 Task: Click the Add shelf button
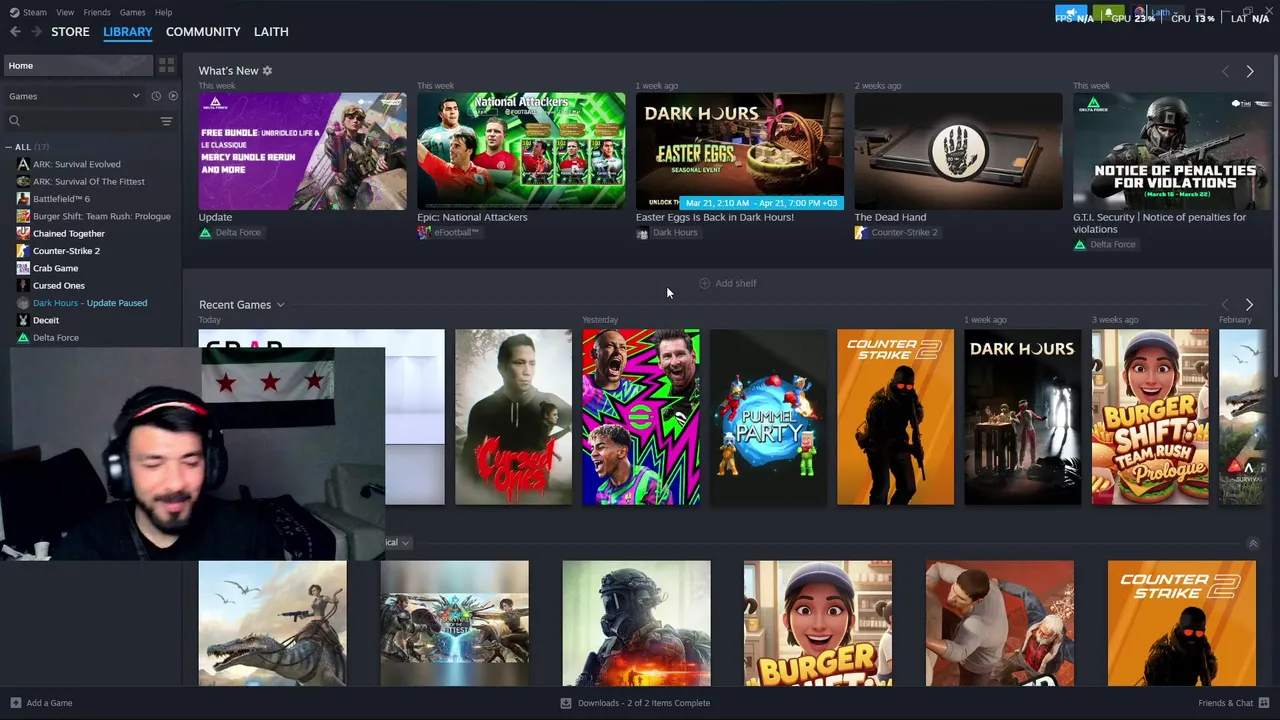coord(727,283)
